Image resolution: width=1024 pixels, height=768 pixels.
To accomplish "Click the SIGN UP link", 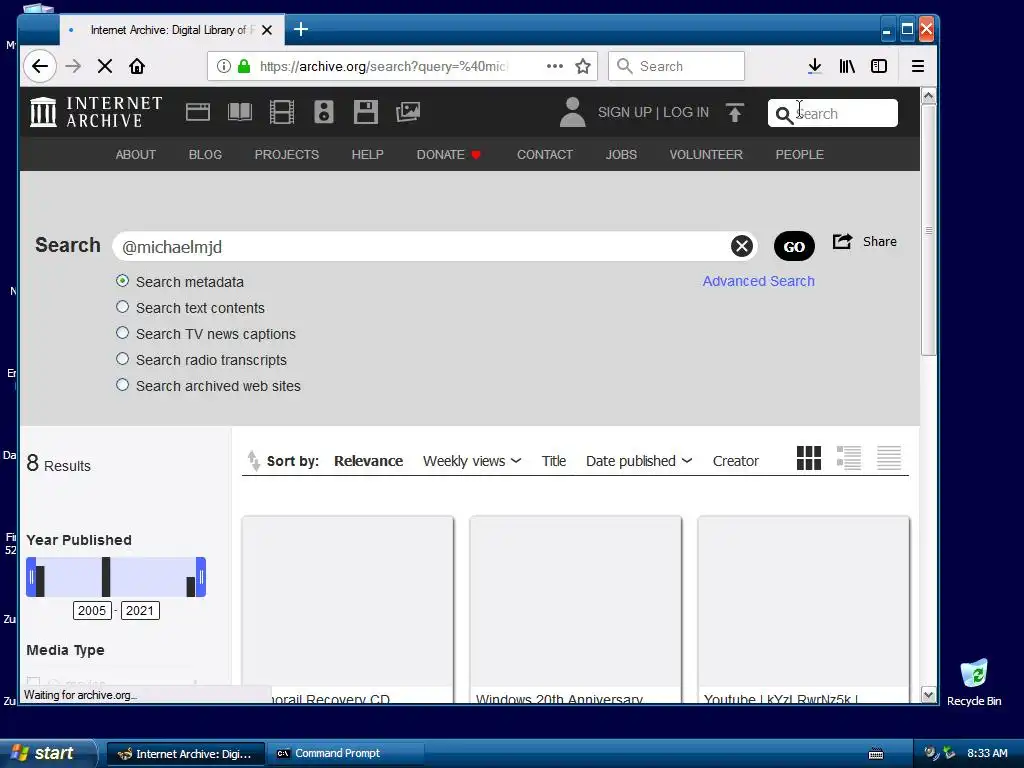I will click(x=624, y=112).
